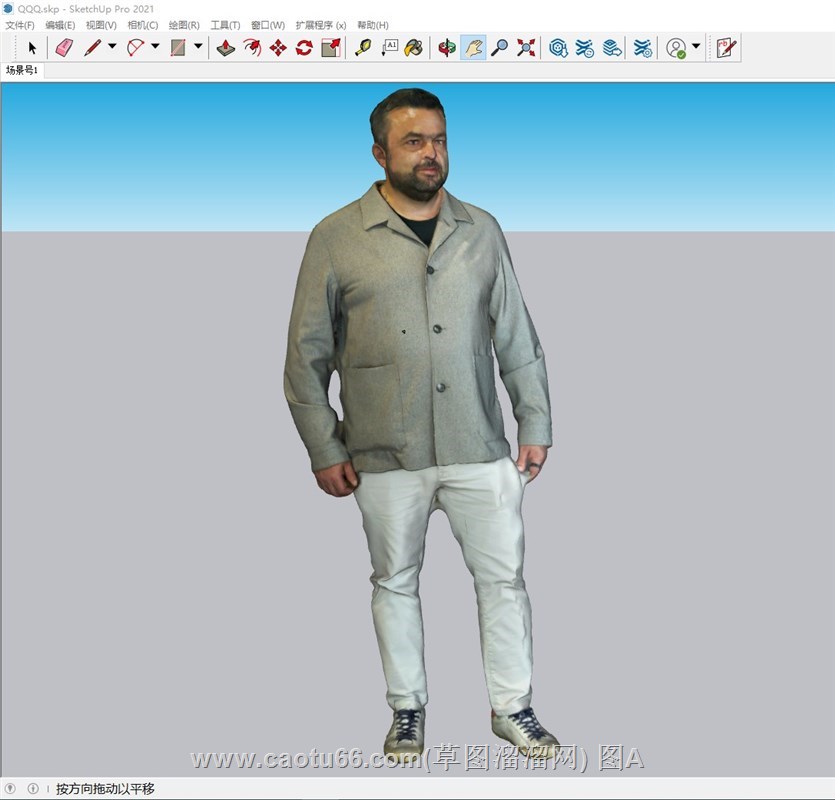Viewport: 835px width, 800px height.
Task: Click the Zoom Extents tool
Action: pyautogui.click(x=526, y=48)
